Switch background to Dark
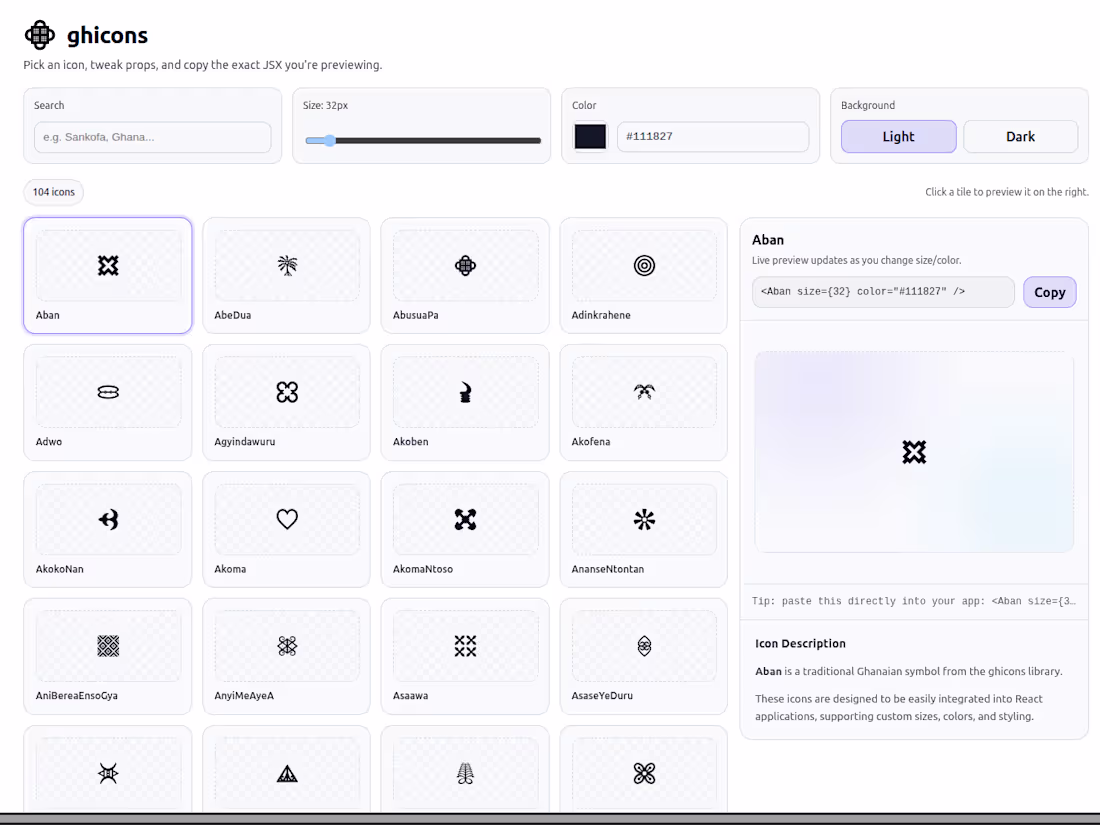The image size is (1100, 825). tap(1020, 136)
